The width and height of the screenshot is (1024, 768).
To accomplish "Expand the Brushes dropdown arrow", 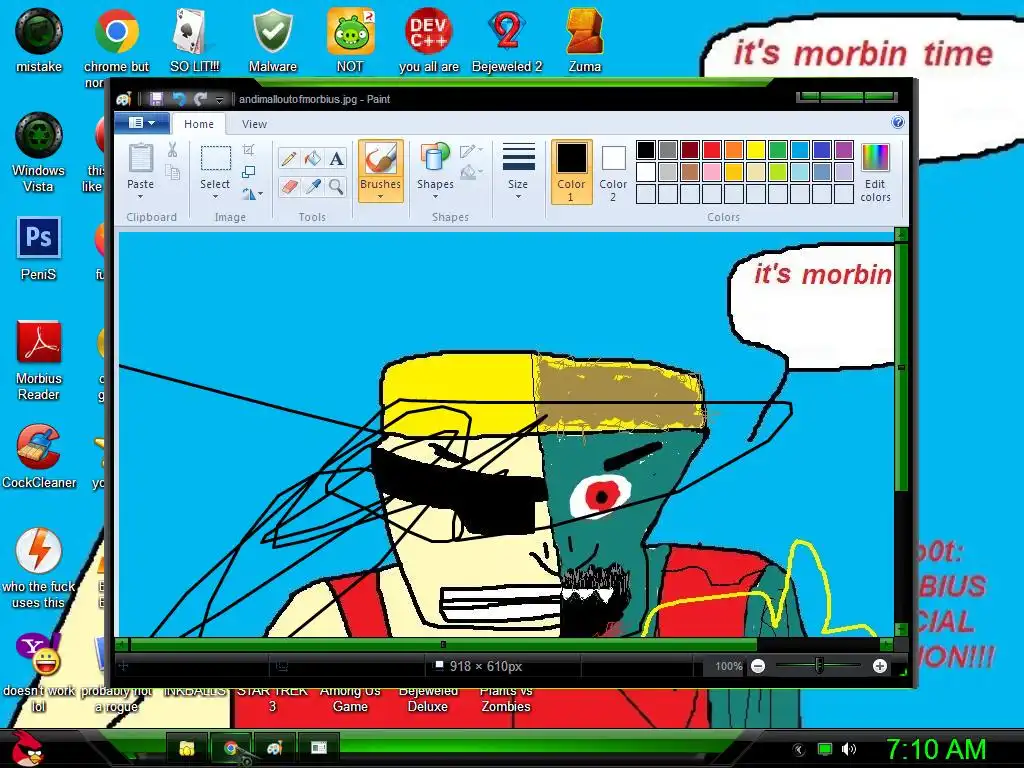I will pos(380,197).
